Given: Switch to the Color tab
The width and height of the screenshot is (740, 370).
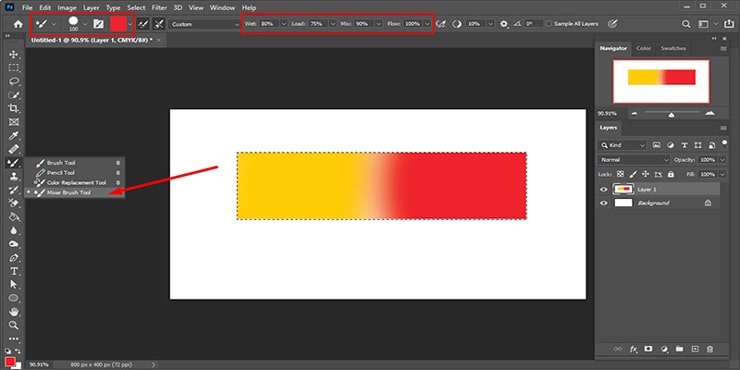Looking at the screenshot, I should 643,48.
